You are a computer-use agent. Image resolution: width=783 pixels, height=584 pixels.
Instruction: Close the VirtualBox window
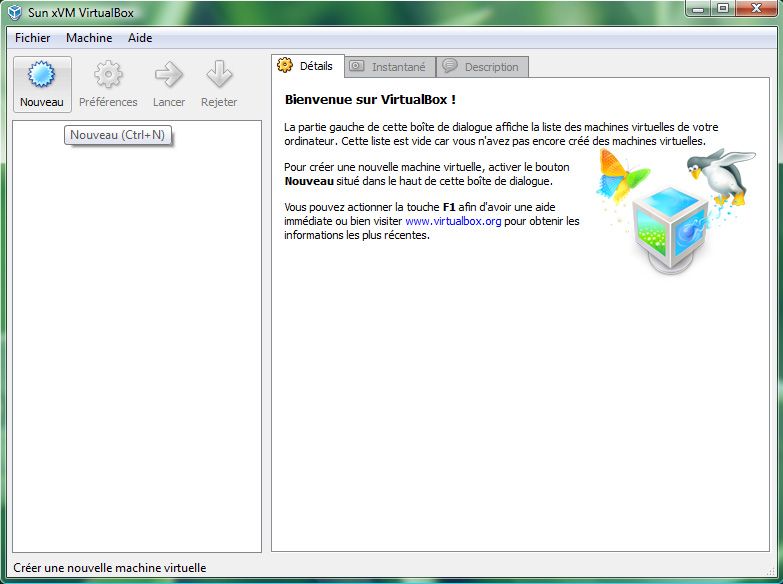pos(757,8)
